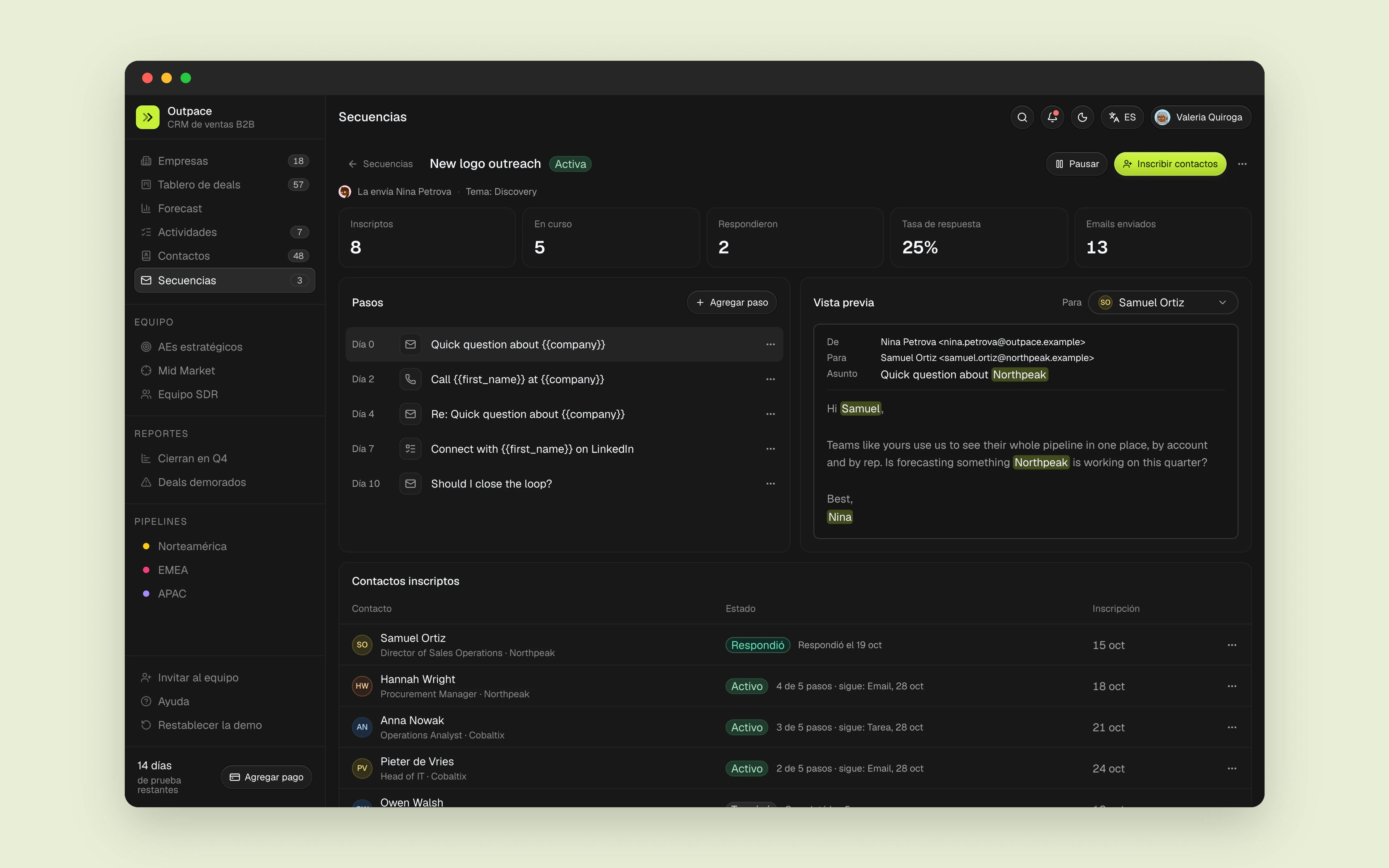Open Tablero de deals
Image resolution: width=1389 pixels, height=868 pixels.
coord(224,185)
